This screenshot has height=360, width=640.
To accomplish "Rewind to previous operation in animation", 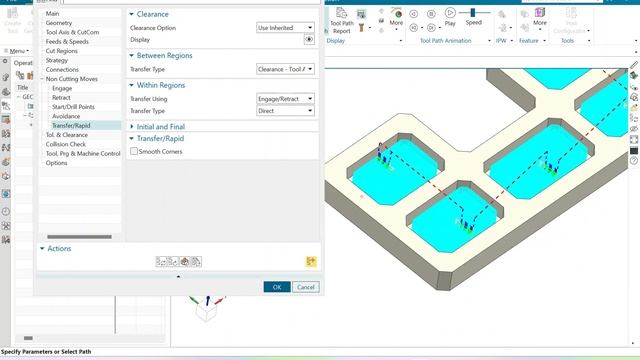I will pos(413,28).
